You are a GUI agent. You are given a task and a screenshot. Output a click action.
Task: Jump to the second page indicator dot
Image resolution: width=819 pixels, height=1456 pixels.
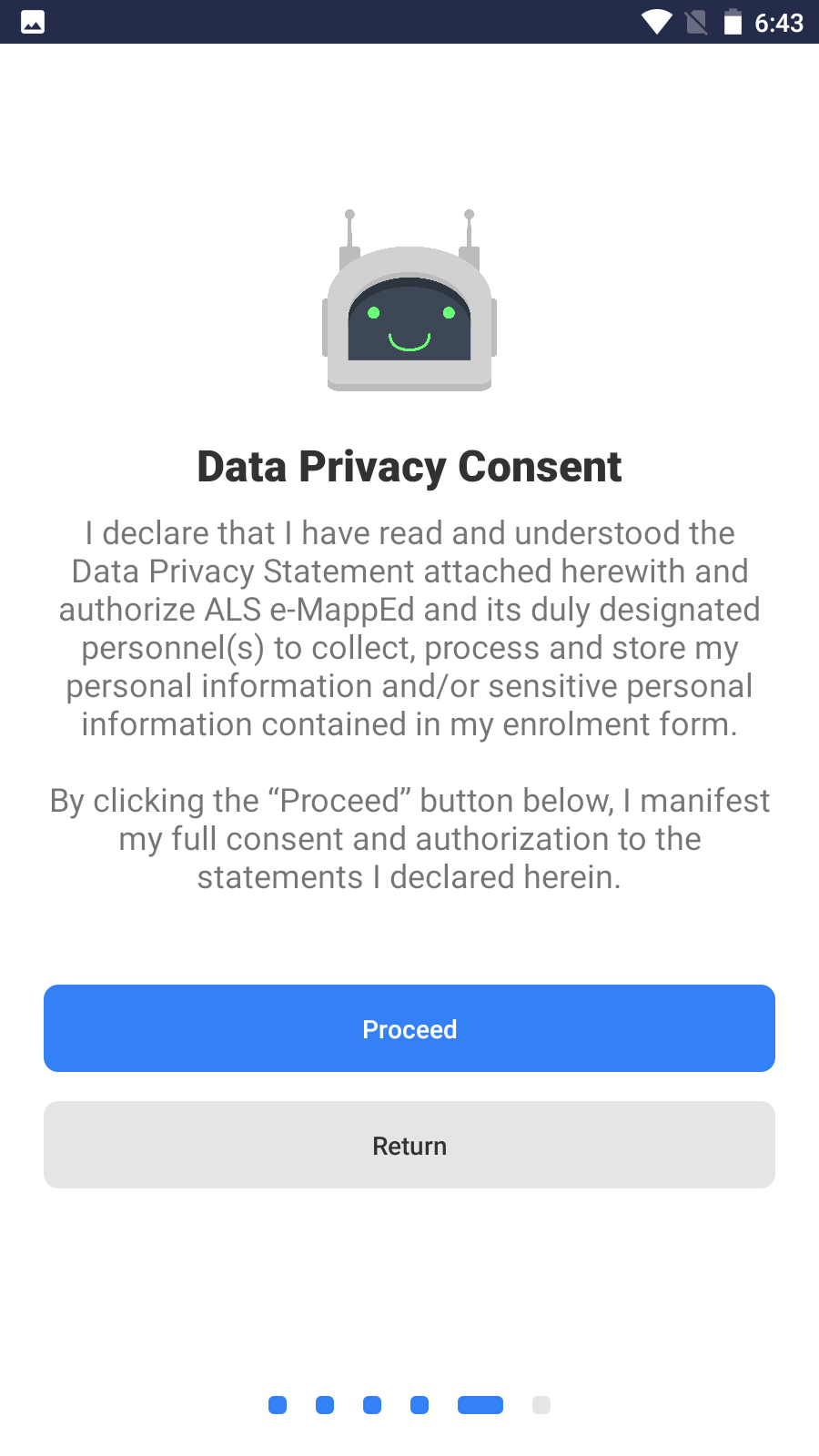pyautogui.click(x=325, y=1405)
